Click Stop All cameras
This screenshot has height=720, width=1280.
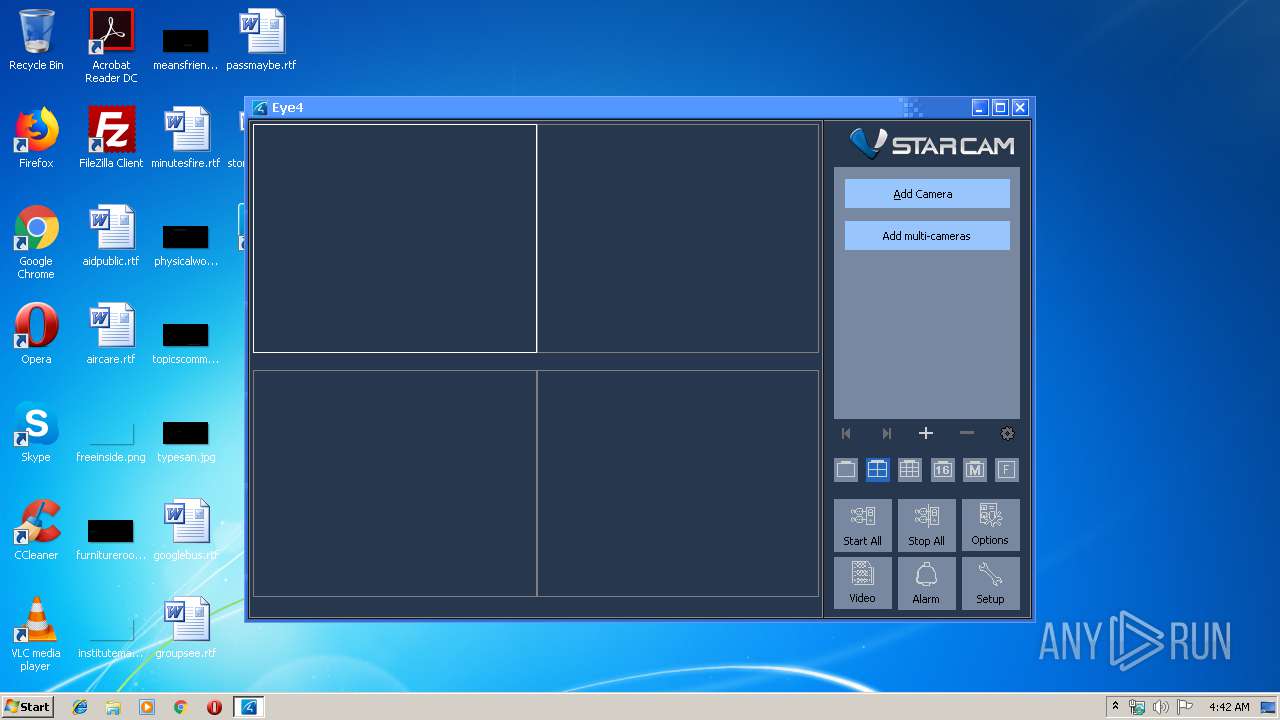[x=926, y=525]
